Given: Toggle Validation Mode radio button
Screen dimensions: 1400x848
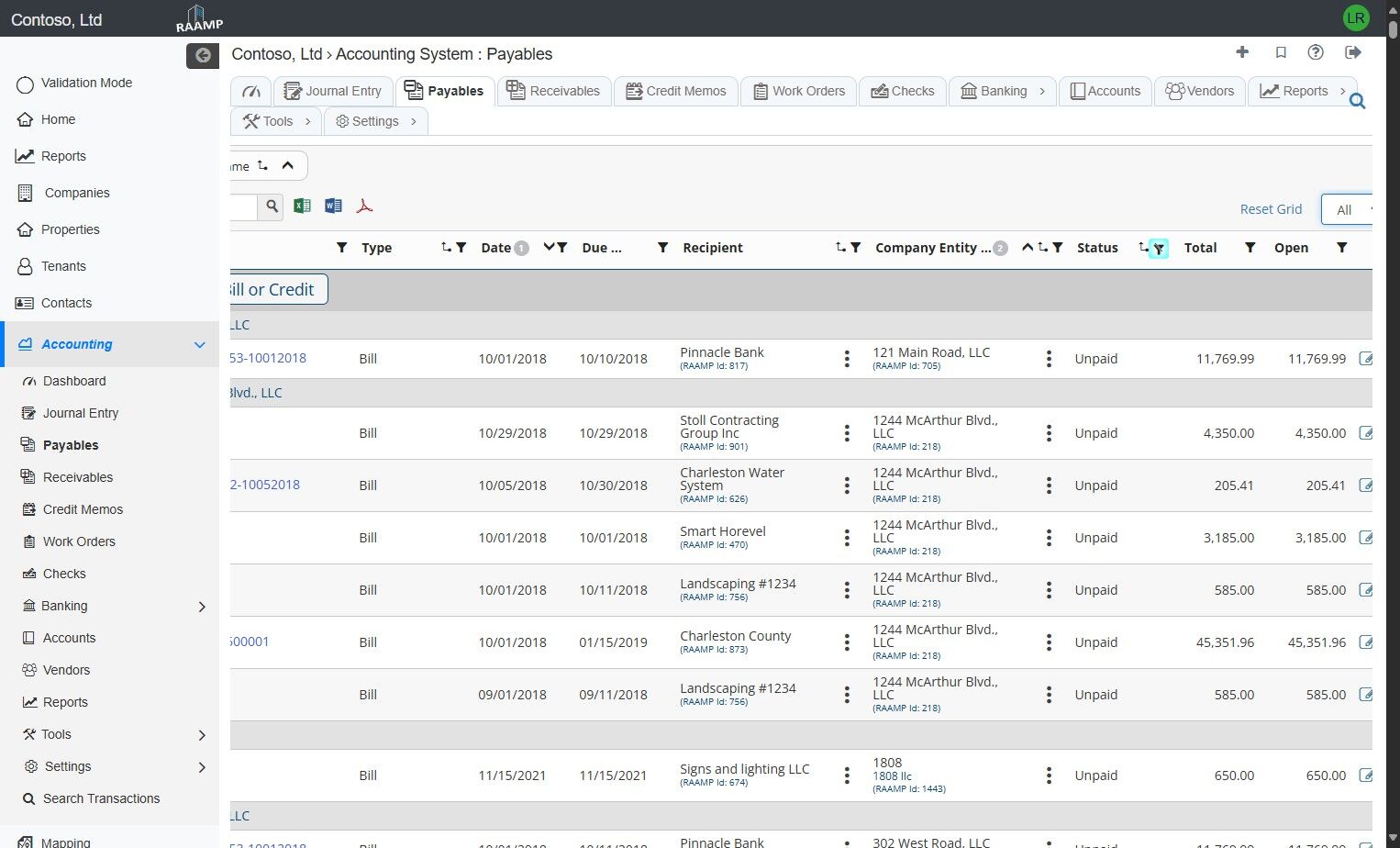Looking at the screenshot, I should [25, 84].
